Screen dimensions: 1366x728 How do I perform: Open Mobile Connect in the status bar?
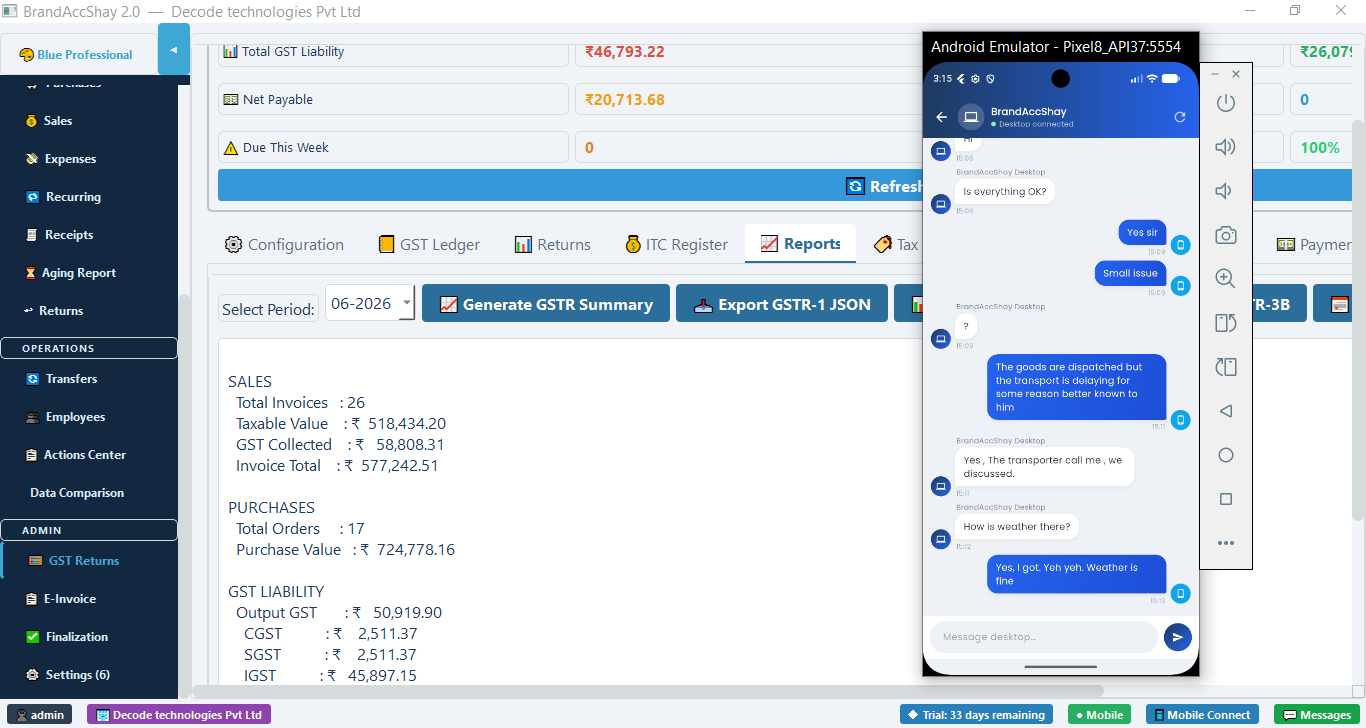1203,715
